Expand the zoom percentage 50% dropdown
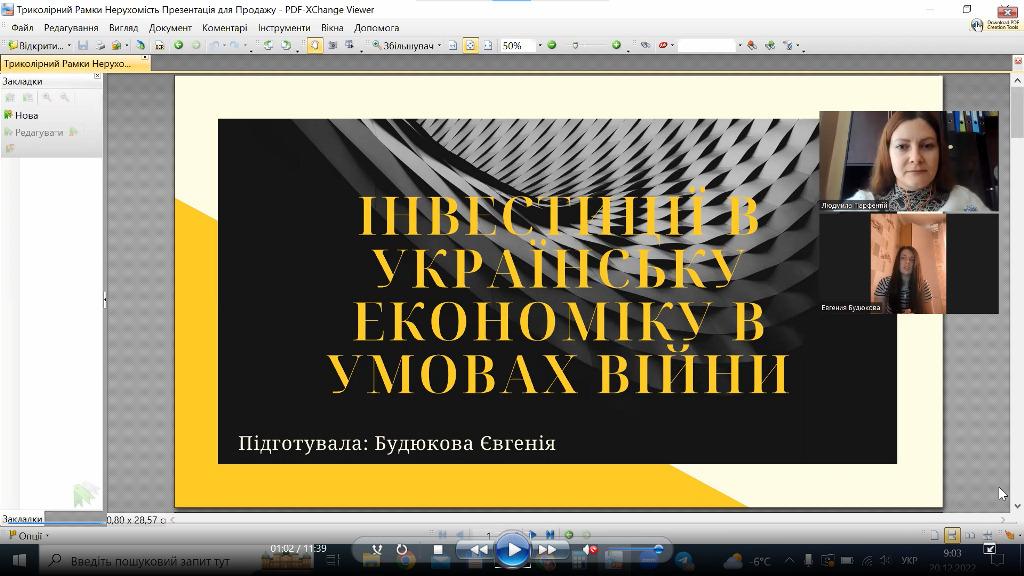The image size is (1024, 576). point(540,45)
